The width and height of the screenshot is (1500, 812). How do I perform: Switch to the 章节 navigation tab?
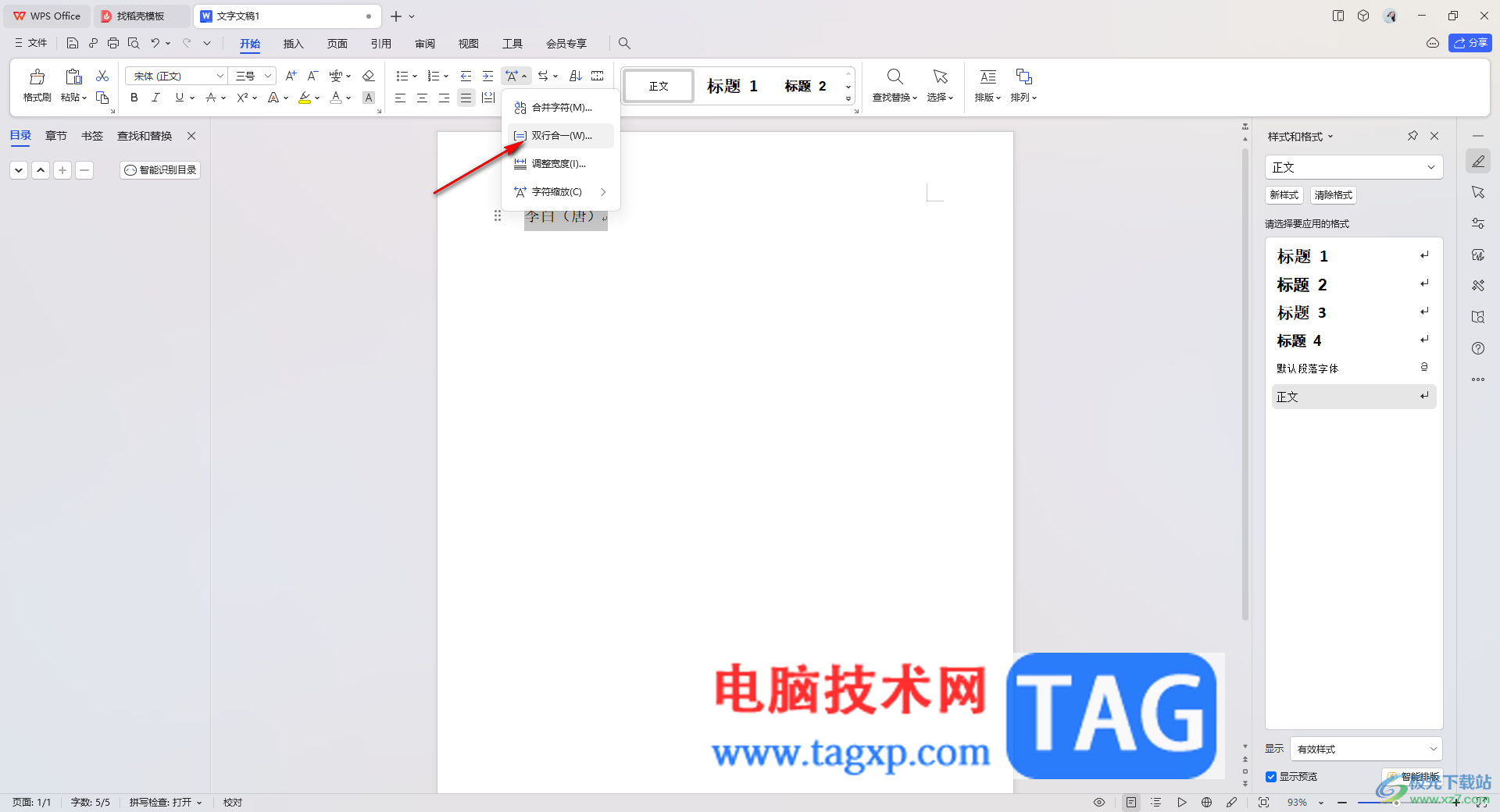point(56,136)
